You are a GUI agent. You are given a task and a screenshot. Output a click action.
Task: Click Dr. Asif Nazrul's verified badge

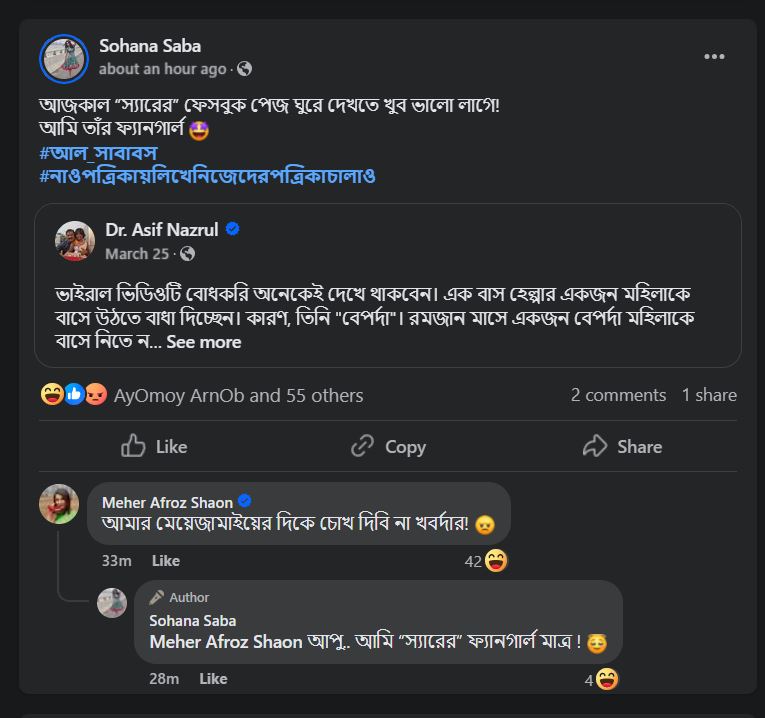click(232, 229)
